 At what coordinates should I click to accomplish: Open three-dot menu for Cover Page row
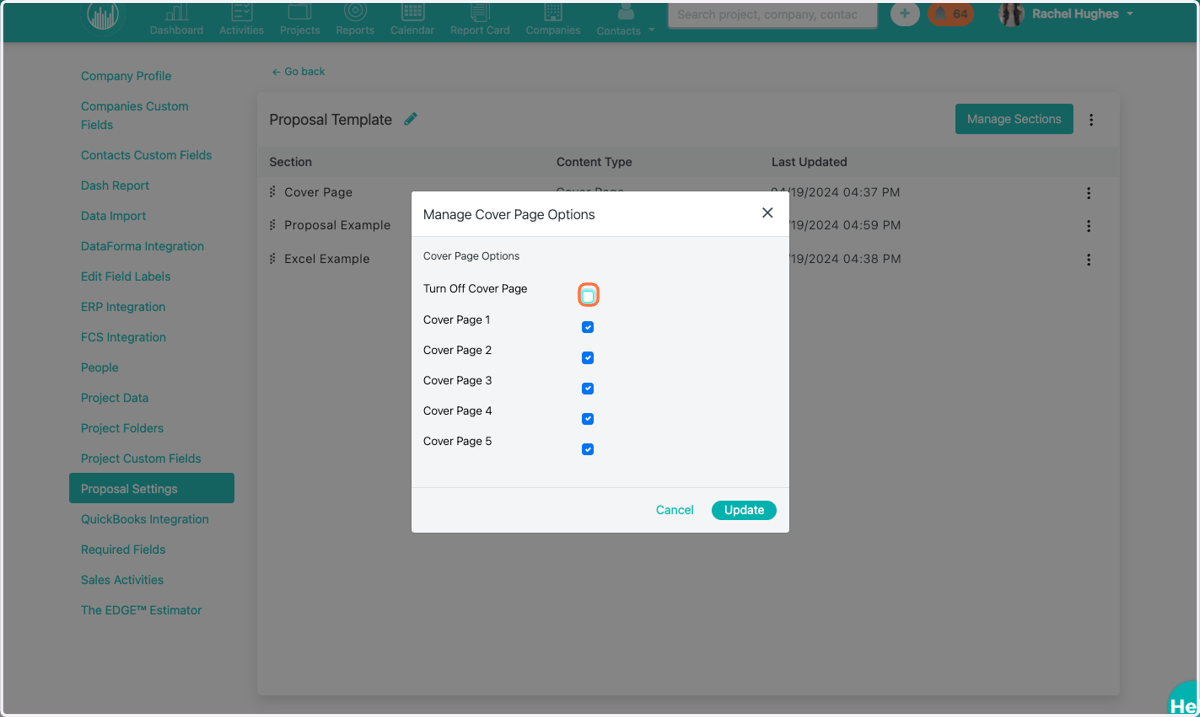1089,193
